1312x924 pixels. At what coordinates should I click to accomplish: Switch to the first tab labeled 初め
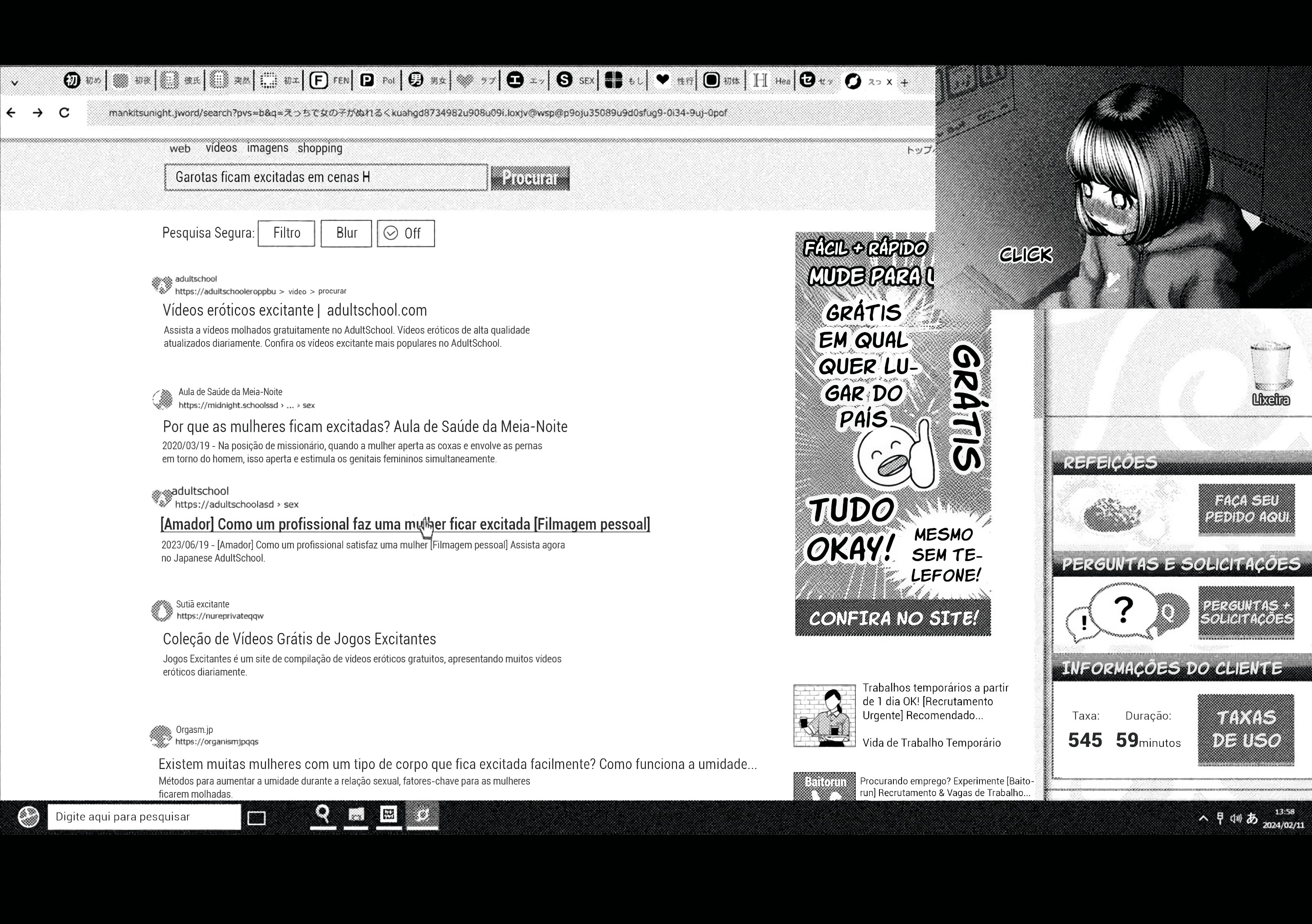click(83, 81)
